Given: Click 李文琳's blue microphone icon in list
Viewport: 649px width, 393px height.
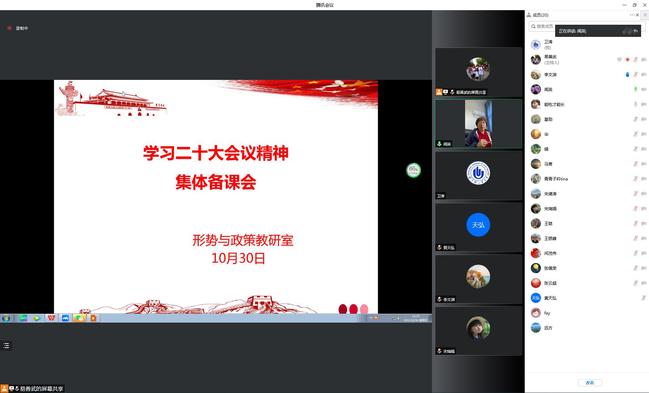Looking at the screenshot, I should [627, 75].
